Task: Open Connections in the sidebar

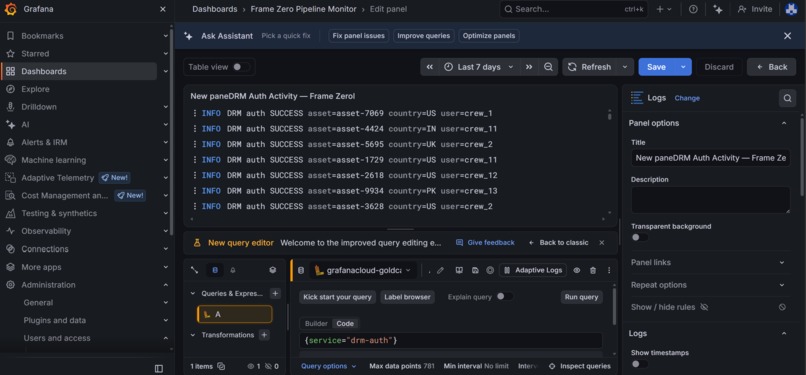Action: (45, 249)
